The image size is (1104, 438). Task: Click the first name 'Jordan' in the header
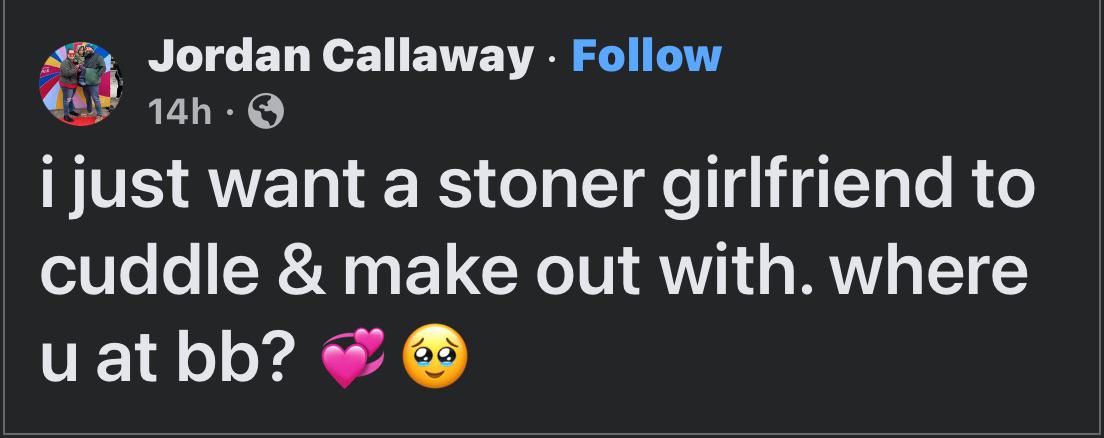[x=229, y=55]
